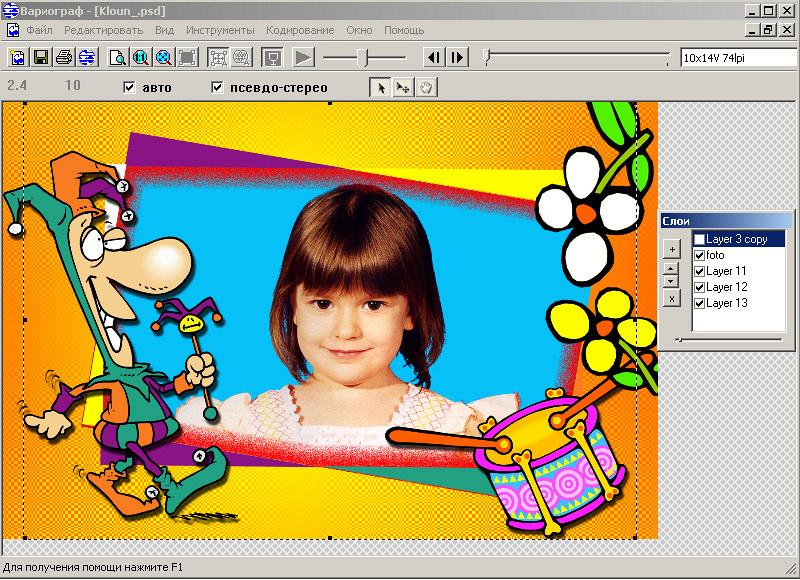Click the goblet preview icon
This screenshot has width=800, height=580.
272,57
